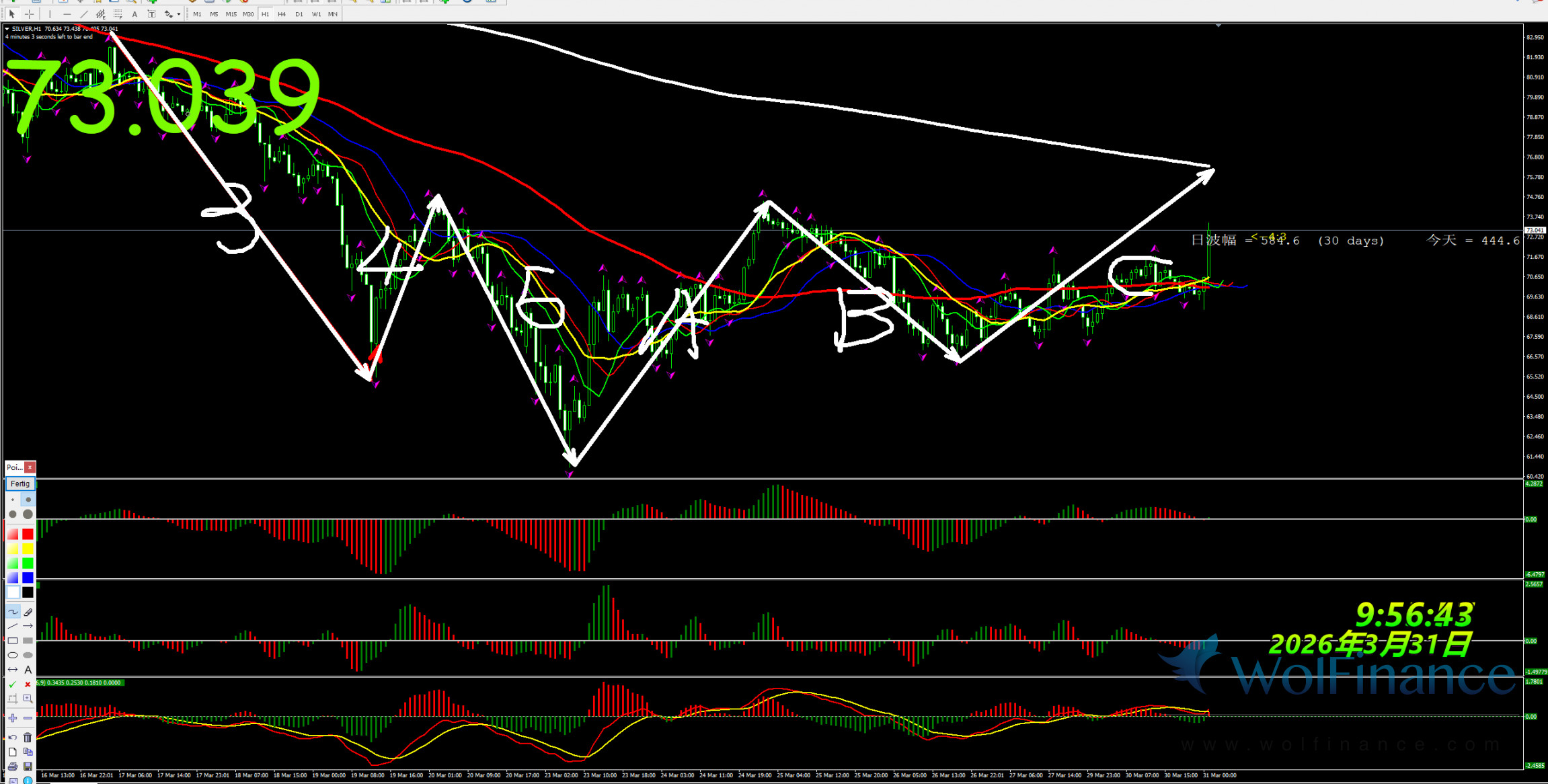This screenshot has height=784, width=1548.
Task: Click the save floppy disk icon
Action: pyautogui.click(x=28, y=766)
